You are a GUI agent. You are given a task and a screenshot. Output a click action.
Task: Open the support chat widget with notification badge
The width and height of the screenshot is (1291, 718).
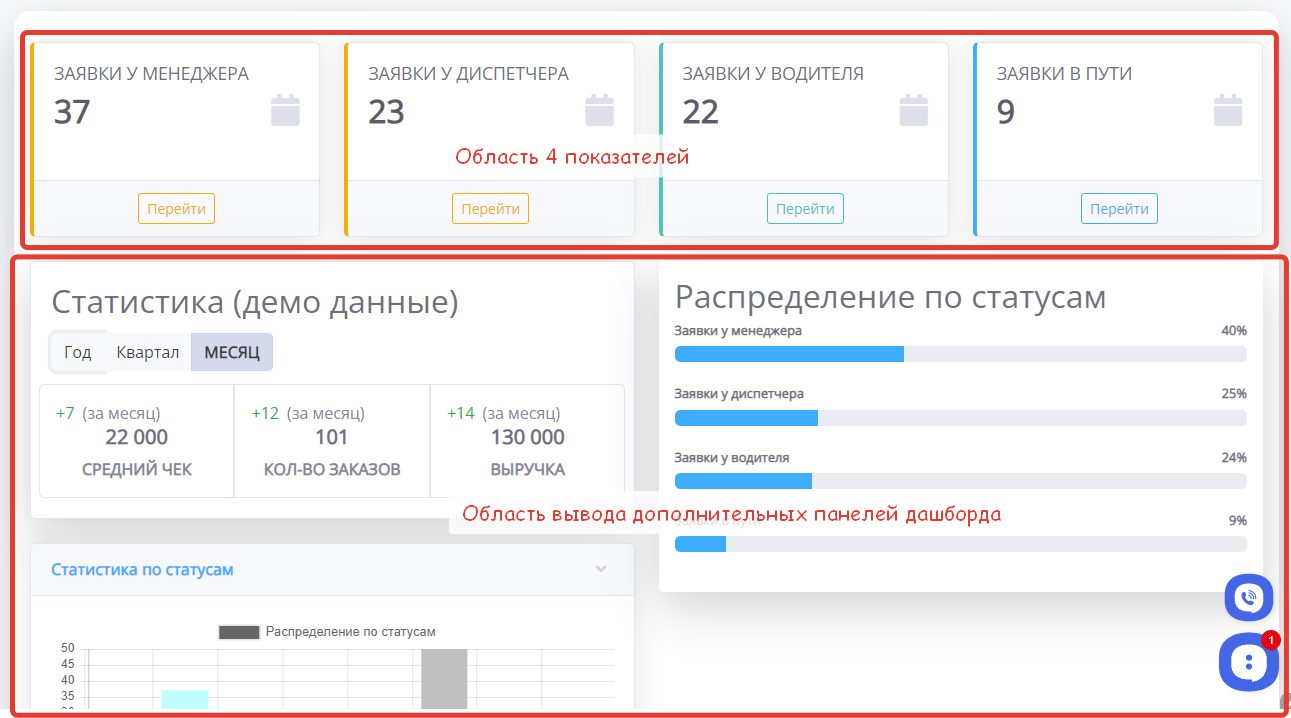pyautogui.click(x=1249, y=662)
